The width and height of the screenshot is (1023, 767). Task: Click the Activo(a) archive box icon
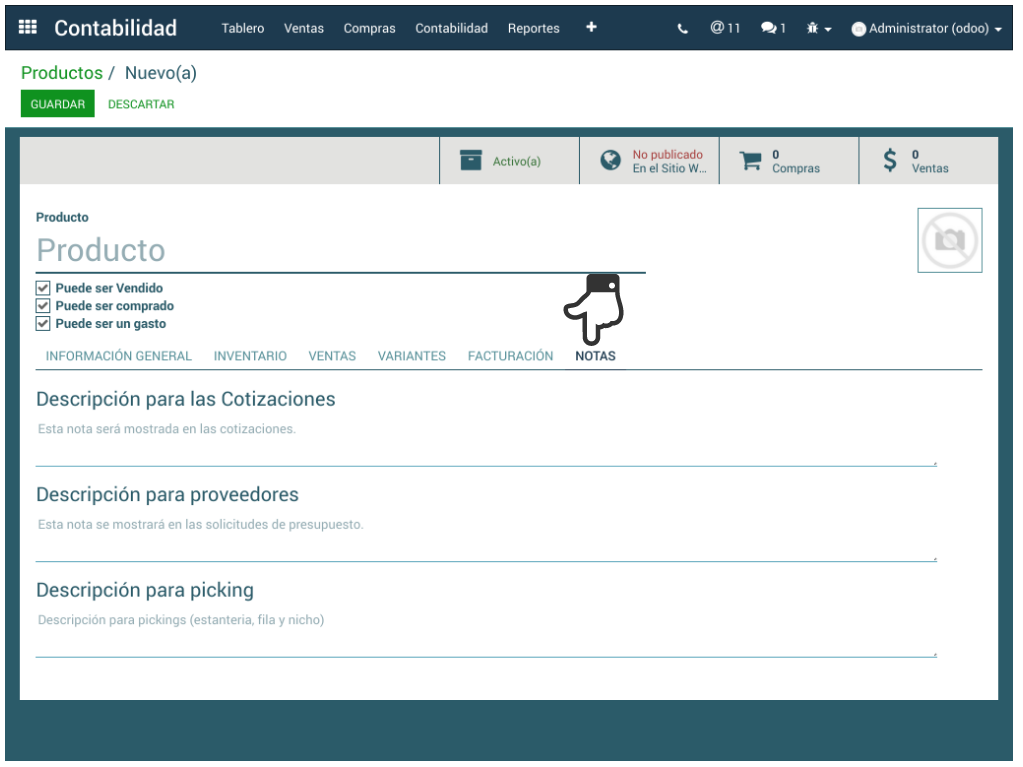click(471, 161)
